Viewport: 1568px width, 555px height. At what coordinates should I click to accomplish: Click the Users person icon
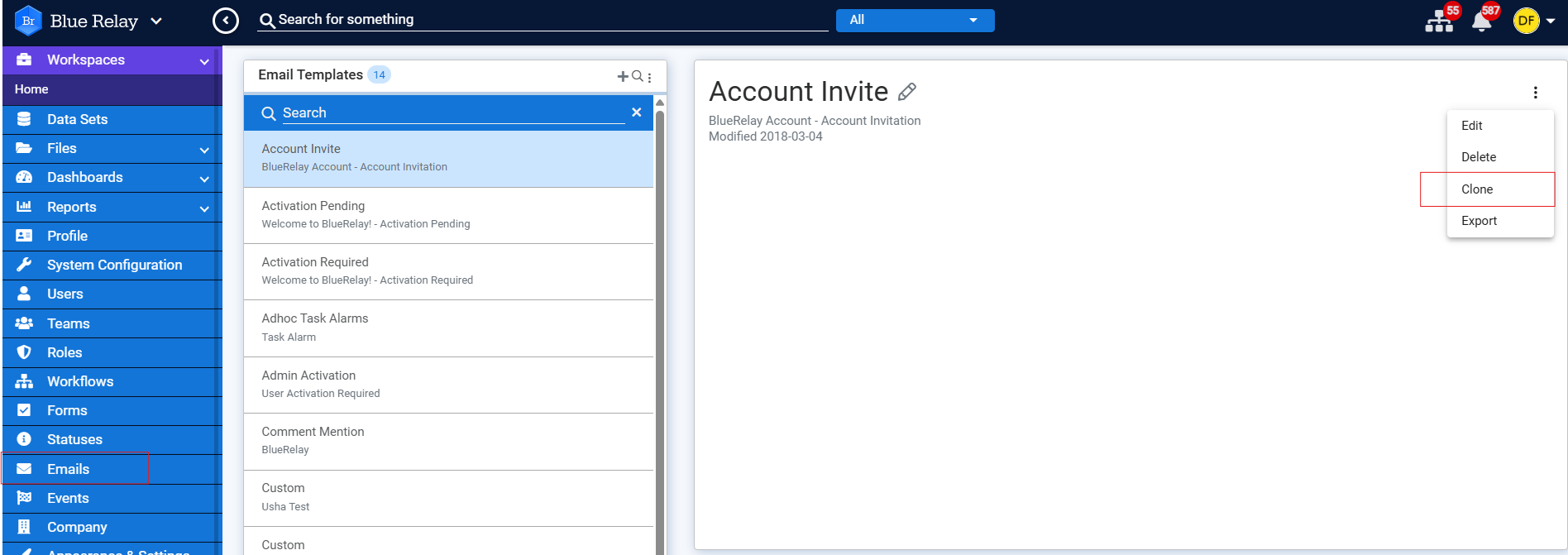(x=24, y=294)
